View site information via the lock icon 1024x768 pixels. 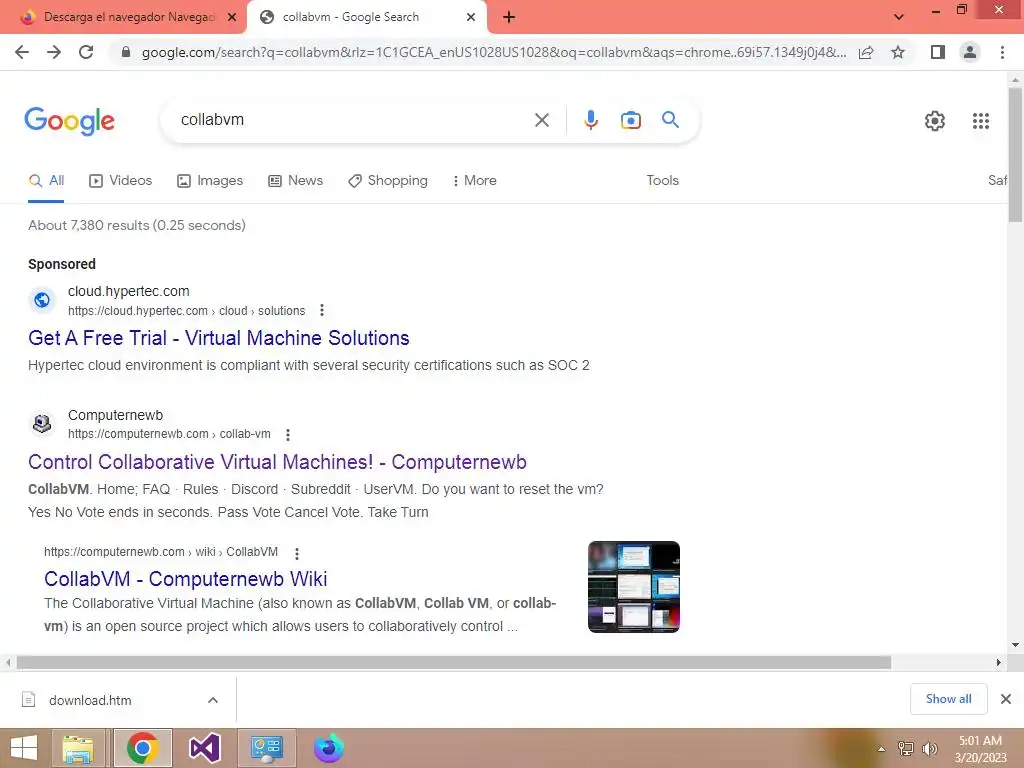coord(126,52)
